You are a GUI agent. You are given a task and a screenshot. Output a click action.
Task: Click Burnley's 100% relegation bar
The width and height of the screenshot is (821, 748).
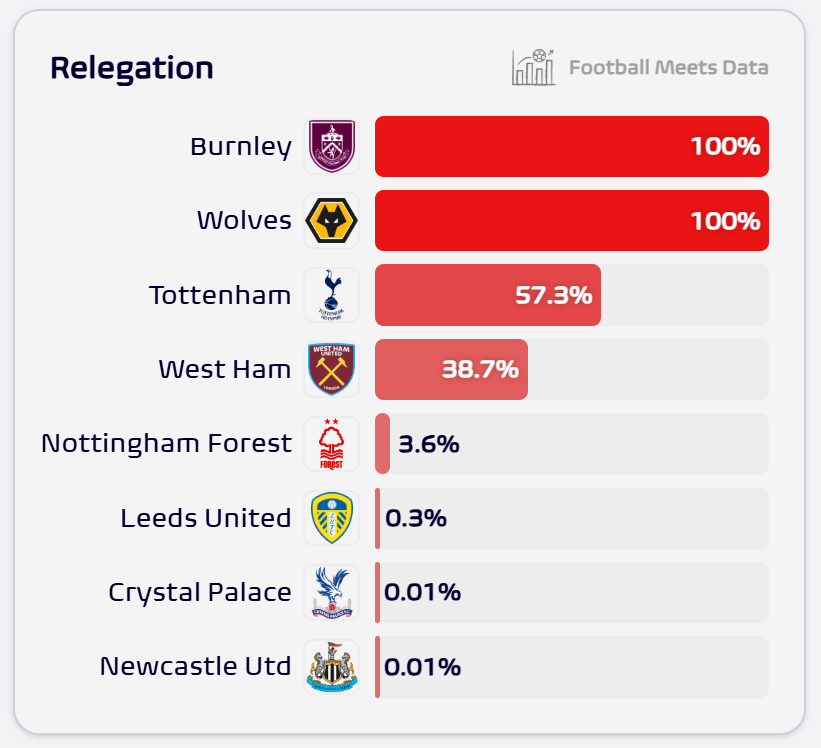point(571,147)
